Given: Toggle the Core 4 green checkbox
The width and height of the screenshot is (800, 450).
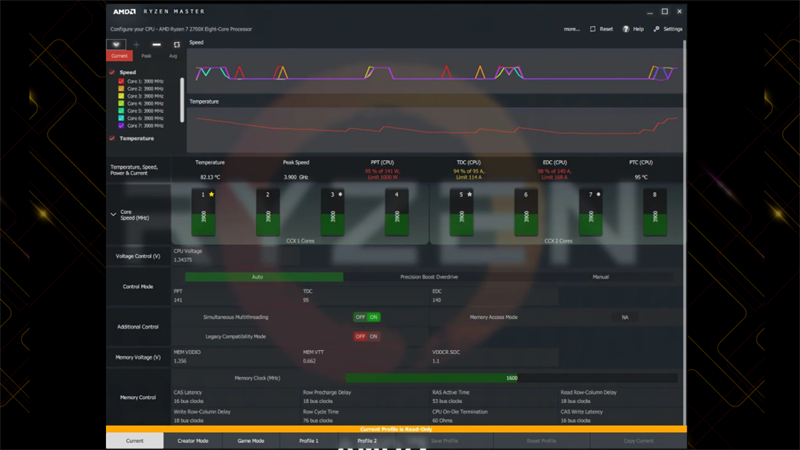Looking at the screenshot, I should click(x=121, y=103).
